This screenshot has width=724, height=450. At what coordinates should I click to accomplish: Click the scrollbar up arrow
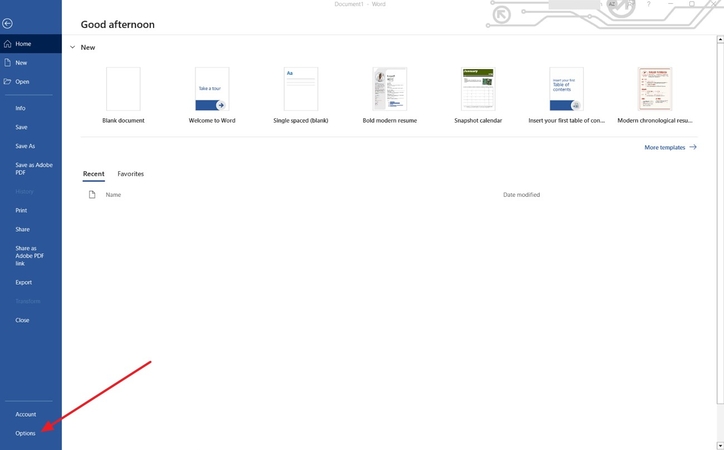(x=720, y=39)
